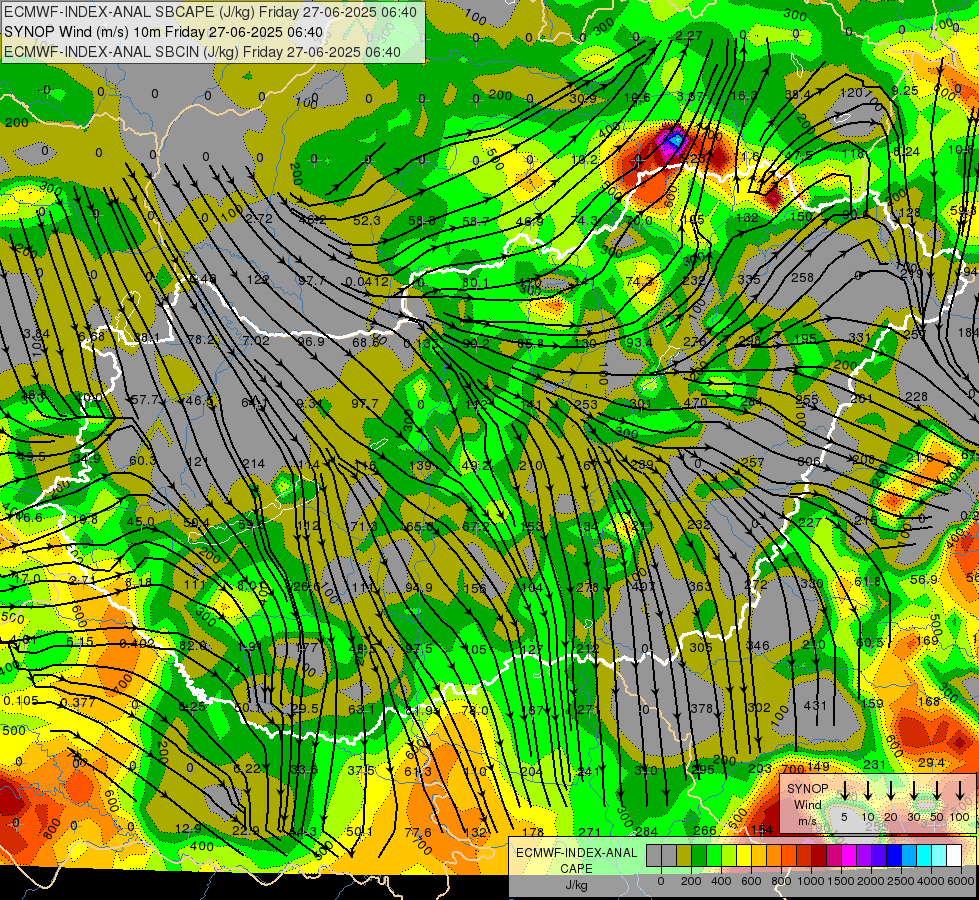Screen dimensions: 979x900
Task: Click the J/kg unit label in the legend
Action: click(576, 885)
